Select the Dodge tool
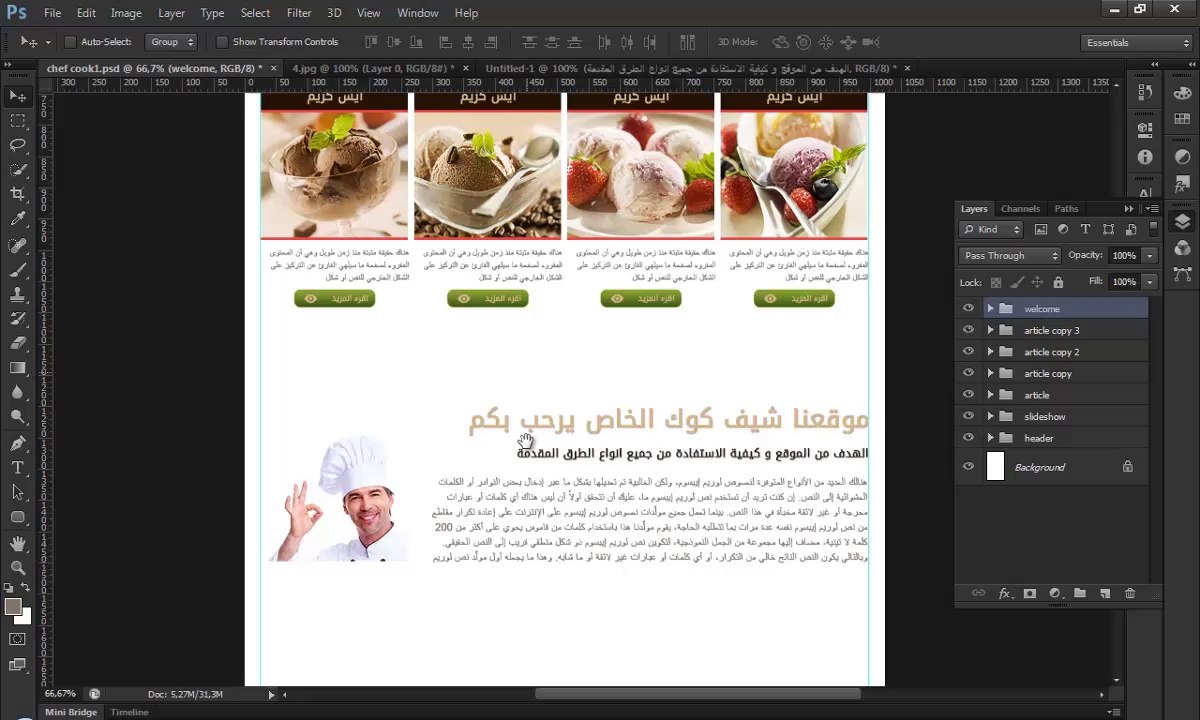This screenshot has width=1200, height=720. coord(18,417)
